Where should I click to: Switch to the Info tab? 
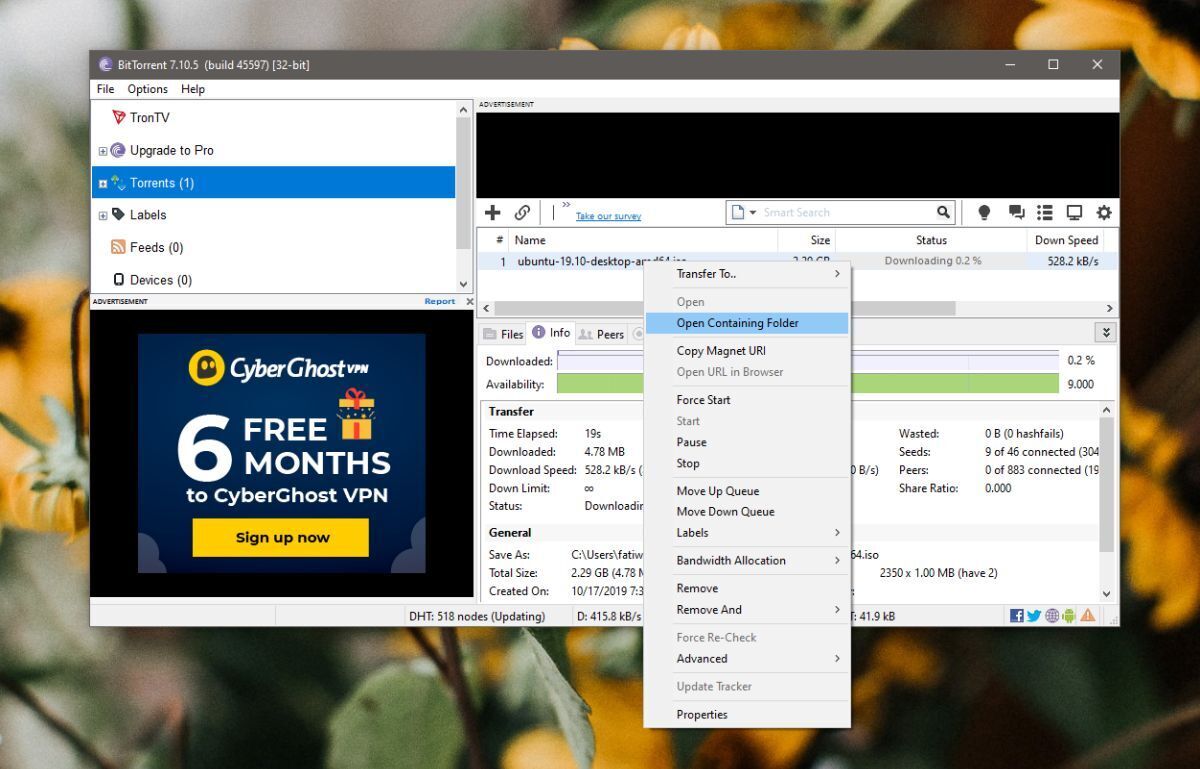point(551,333)
